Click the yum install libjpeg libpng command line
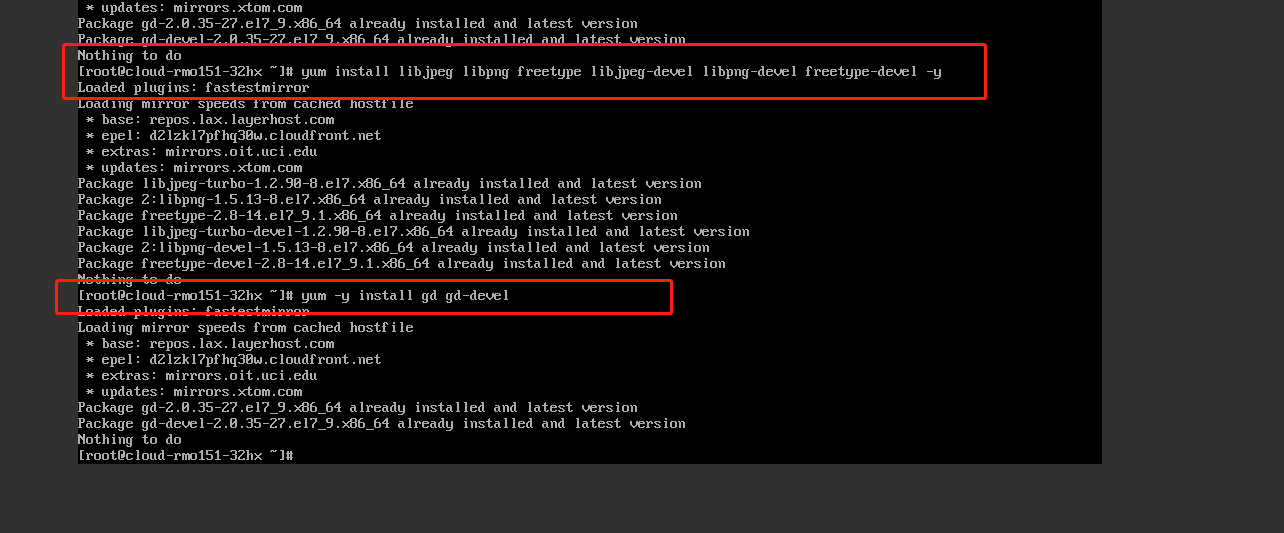The height and width of the screenshot is (533, 1284). tap(510, 72)
